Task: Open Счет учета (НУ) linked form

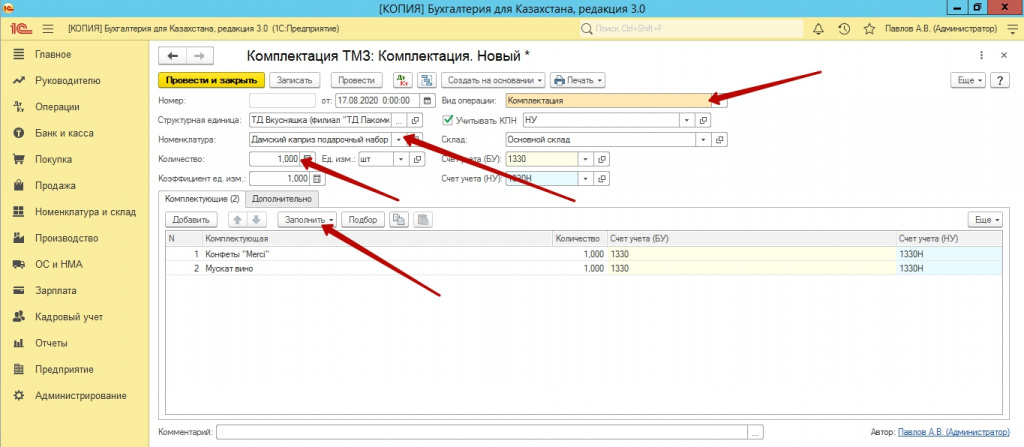Action: [x=602, y=179]
